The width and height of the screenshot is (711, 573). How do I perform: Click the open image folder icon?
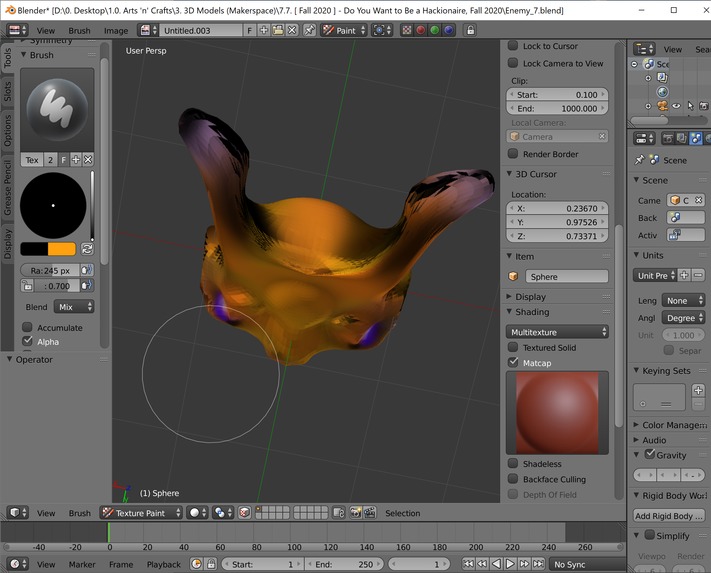point(279,30)
